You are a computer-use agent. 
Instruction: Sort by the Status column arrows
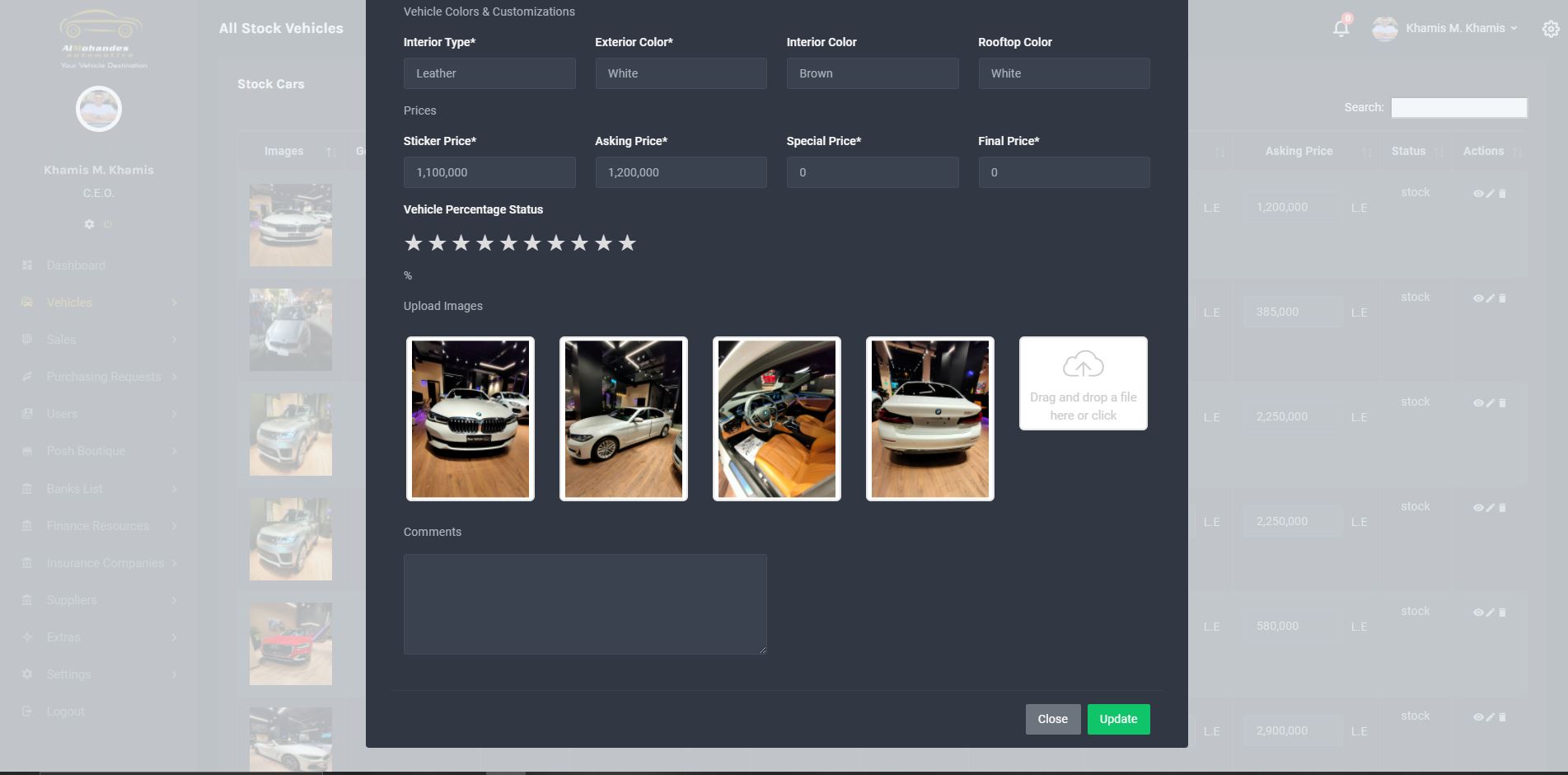(x=1439, y=152)
